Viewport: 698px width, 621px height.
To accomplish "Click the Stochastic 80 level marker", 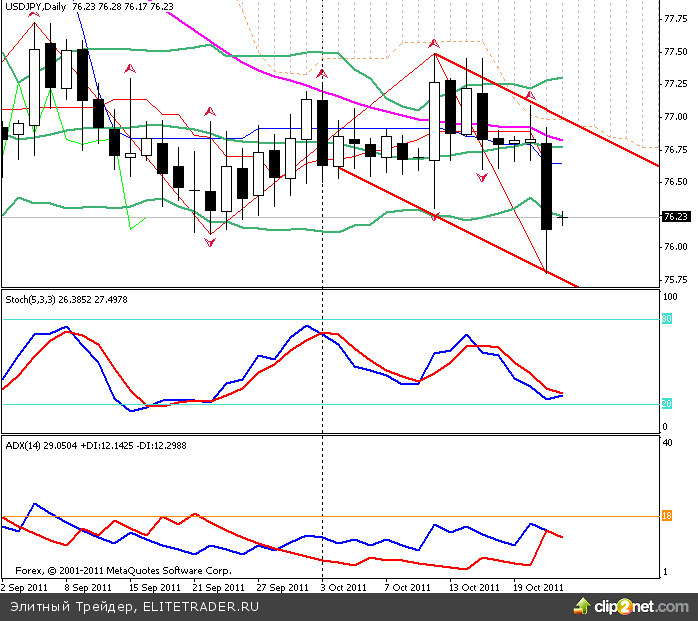I will point(667,319).
